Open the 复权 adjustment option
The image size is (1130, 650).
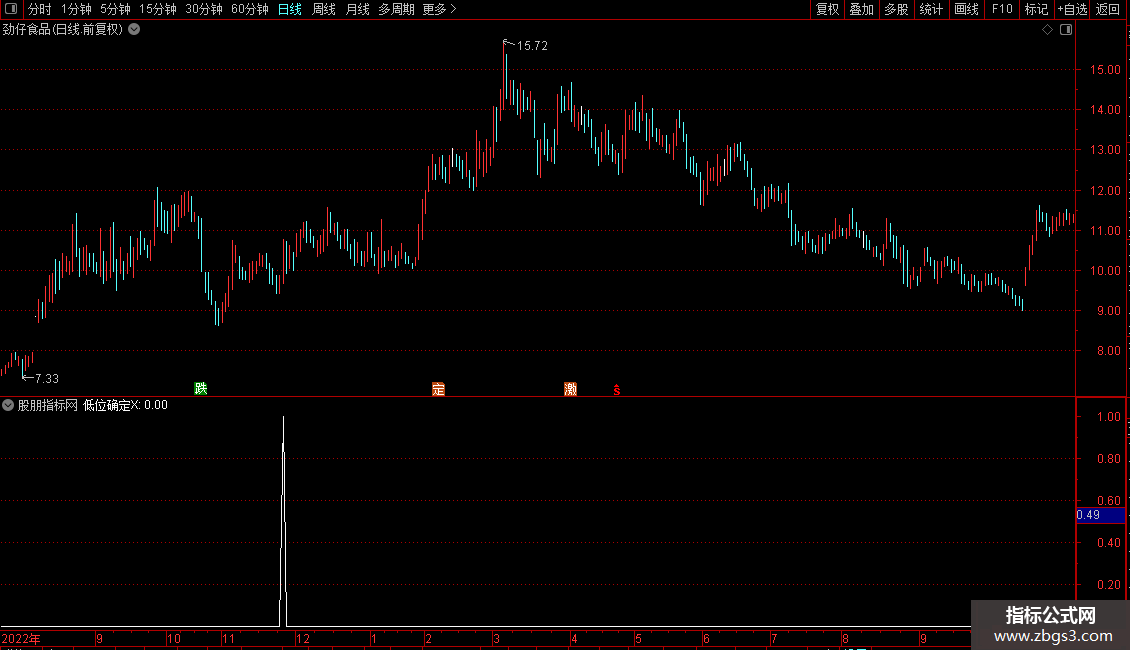(827, 9)
